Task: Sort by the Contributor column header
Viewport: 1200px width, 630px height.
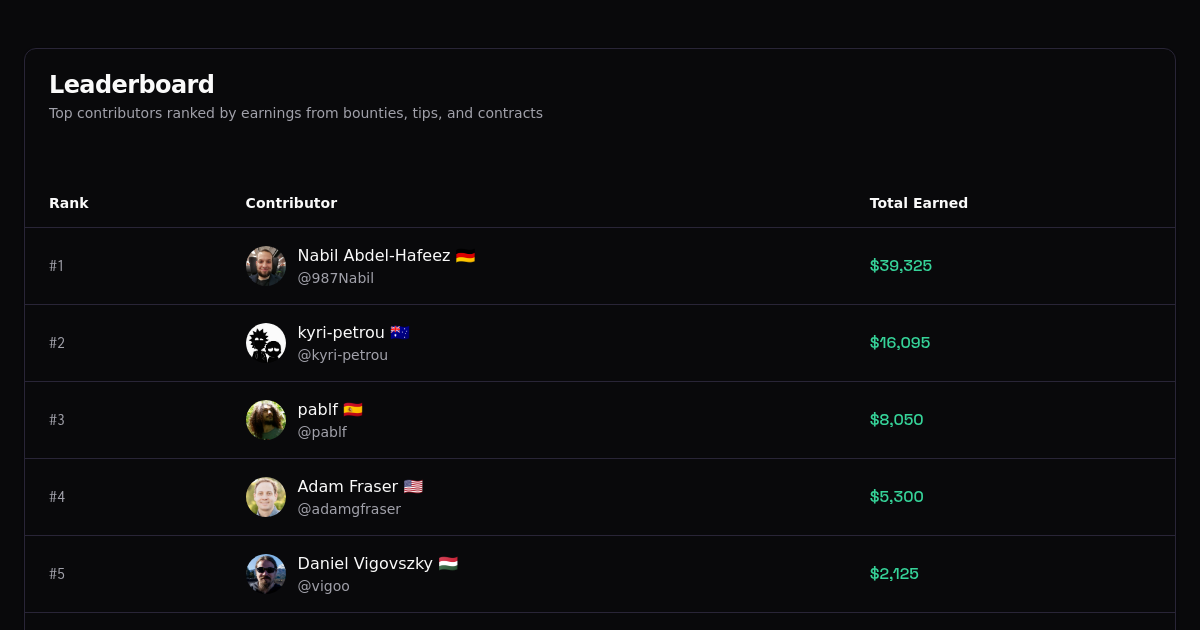Action: 291,203
